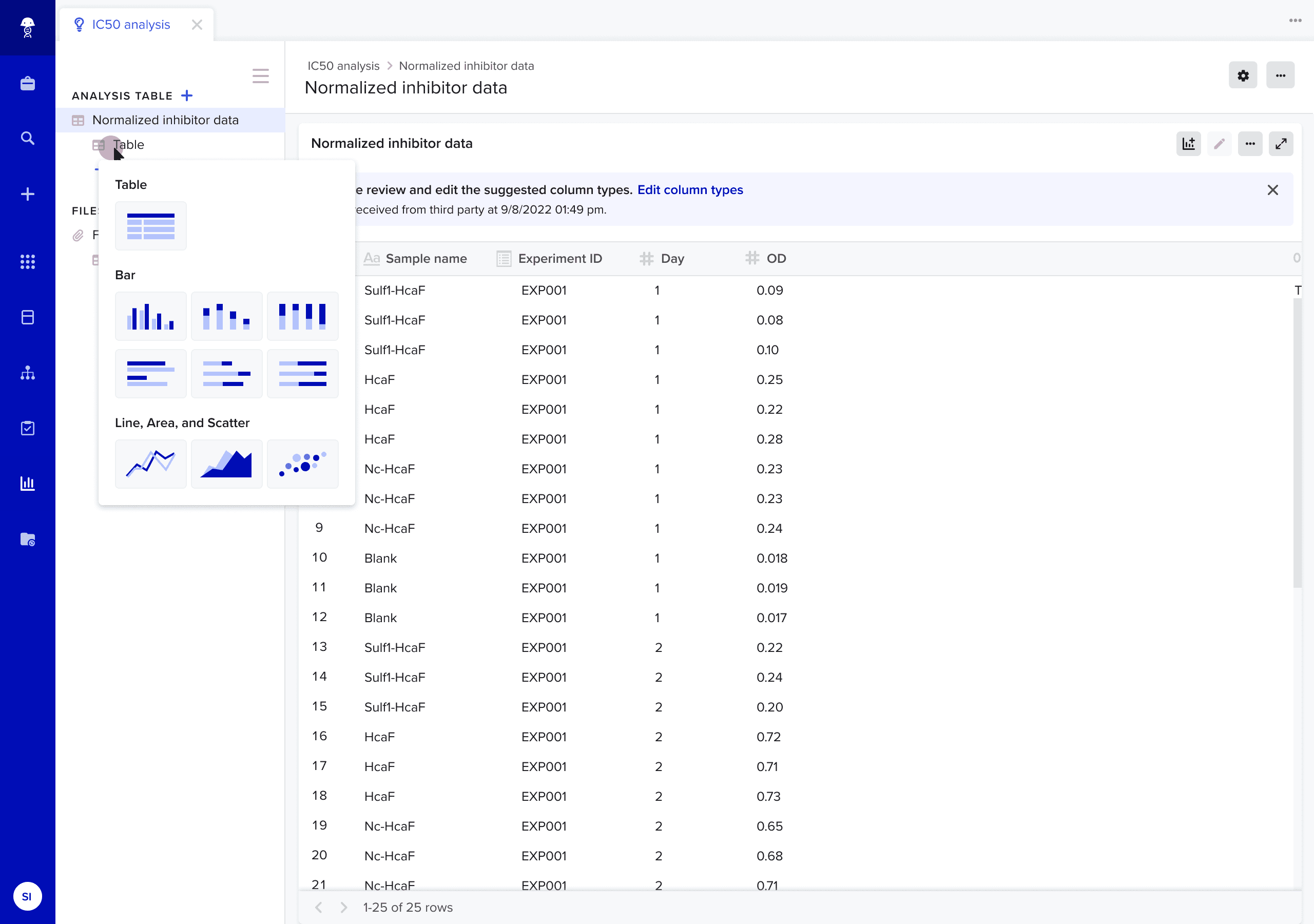Click the Edit column types link
The height and width of the screenshot is (924, 1314).
(x=690, y=189)
